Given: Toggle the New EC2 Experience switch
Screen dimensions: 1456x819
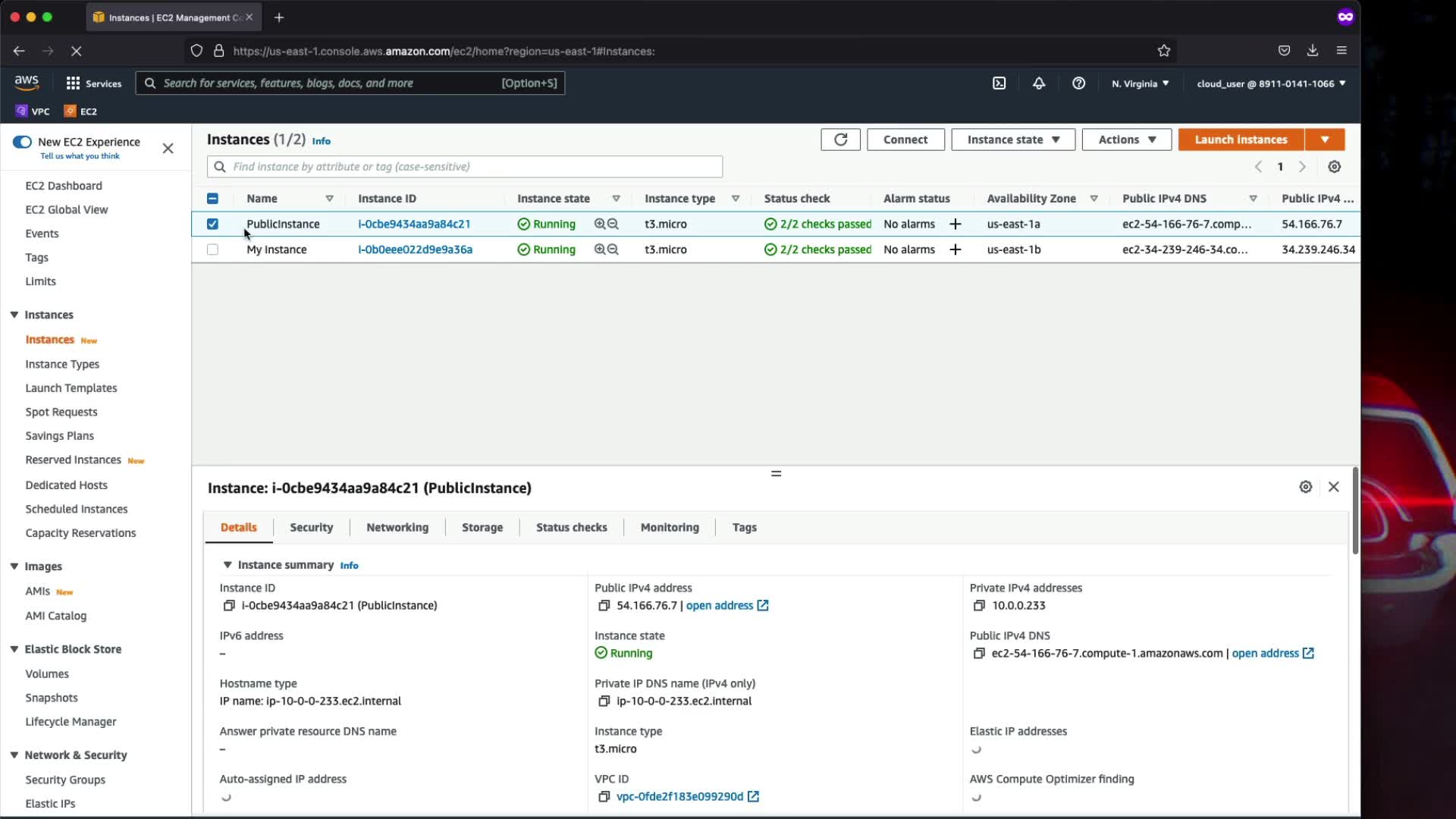Looking at the screenshot, I should (x=22, y=142).
